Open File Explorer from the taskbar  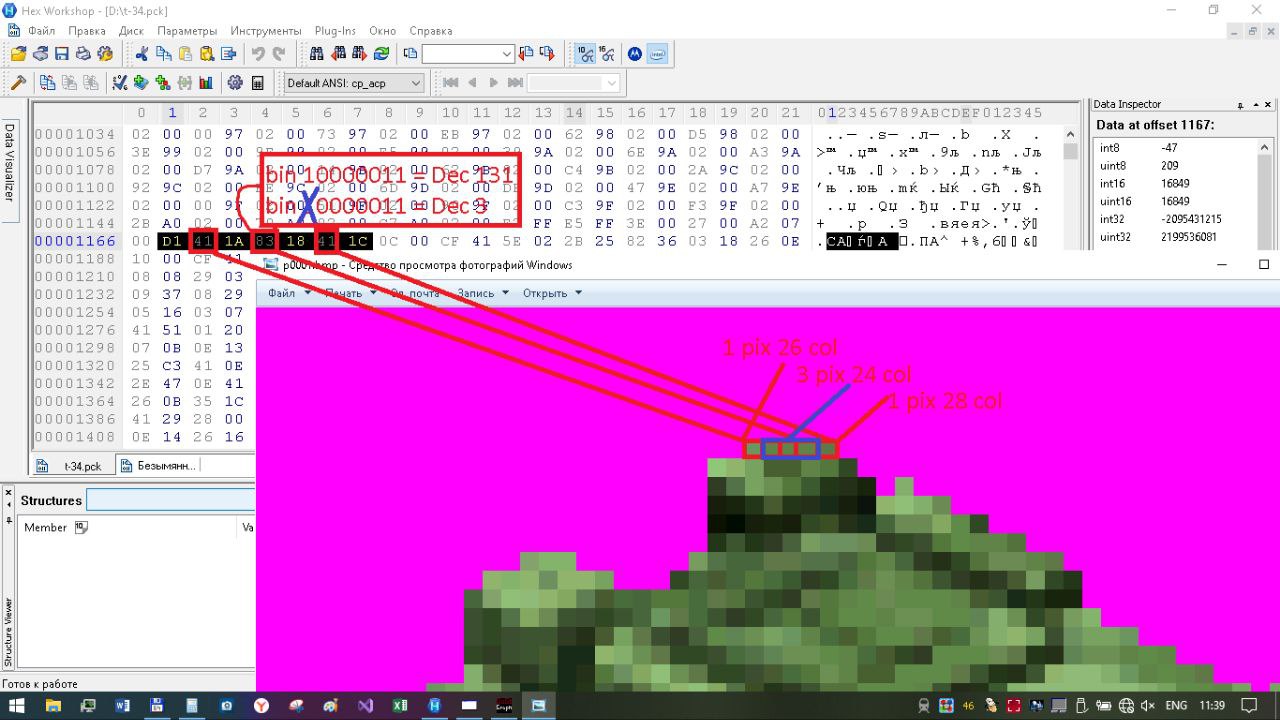[52, 705]
